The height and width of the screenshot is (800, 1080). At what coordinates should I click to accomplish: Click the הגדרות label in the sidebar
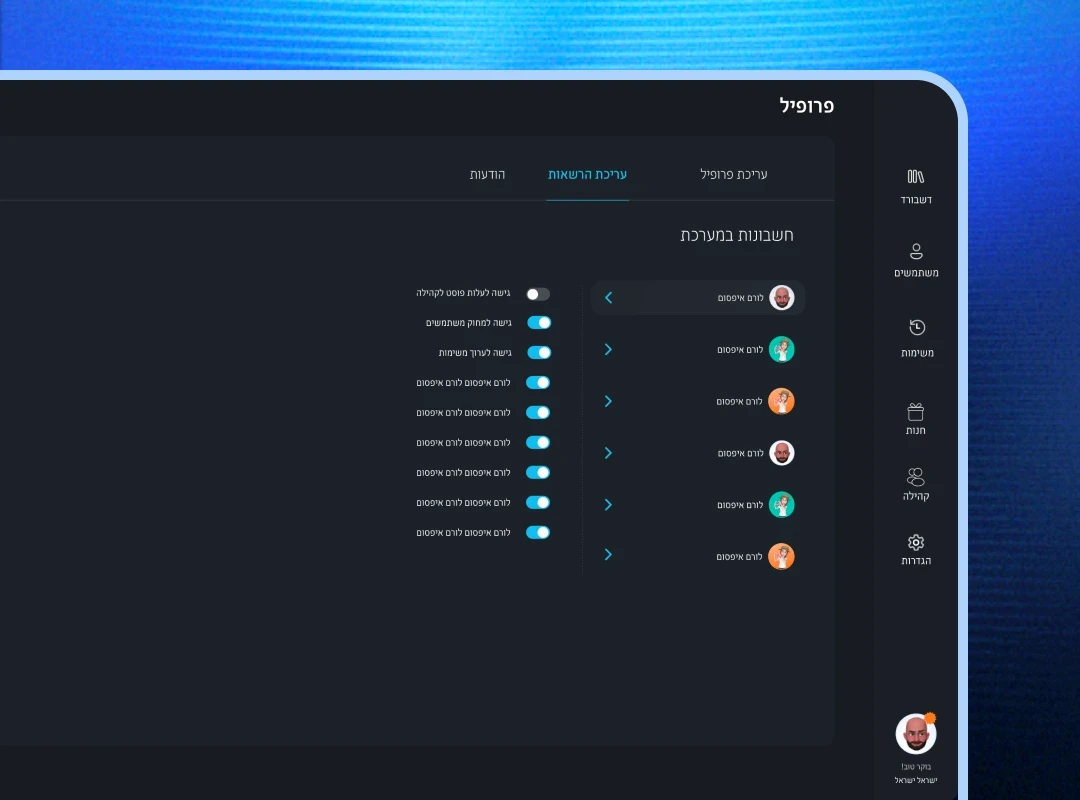916,561
